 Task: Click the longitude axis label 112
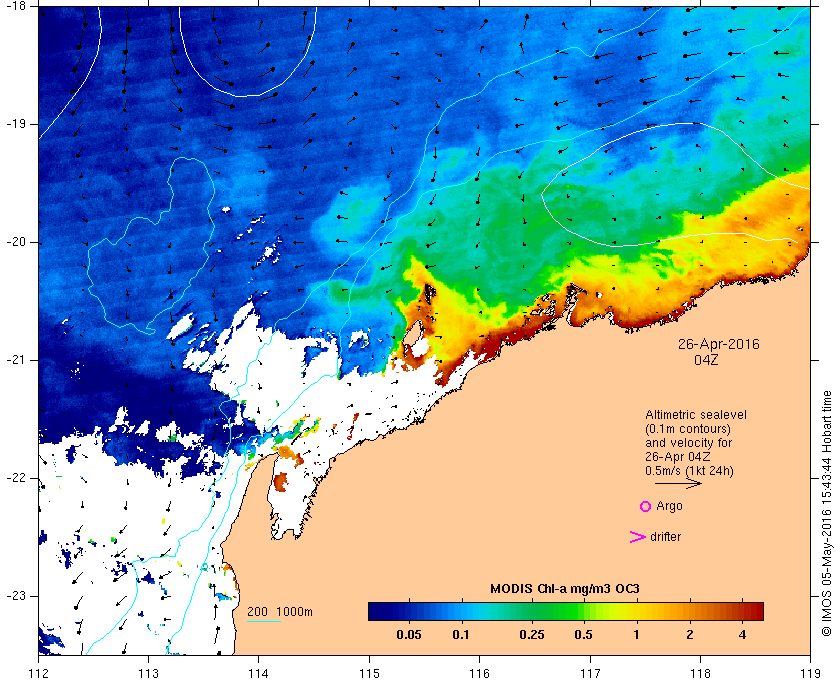(x=39, y=673)
